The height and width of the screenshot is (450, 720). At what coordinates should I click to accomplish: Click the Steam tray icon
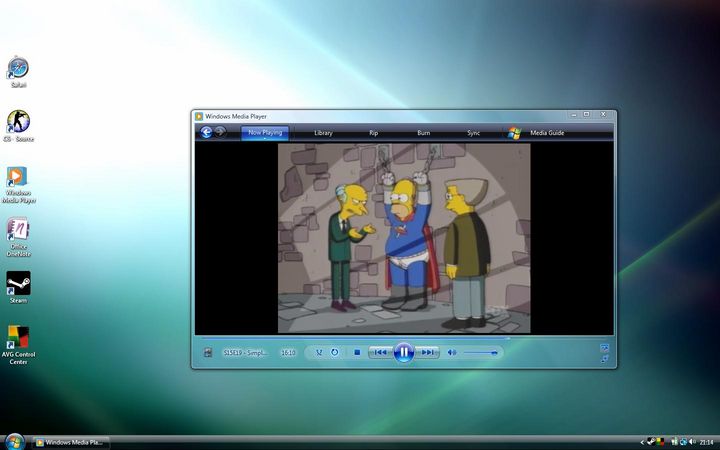(x=651, y=442)
